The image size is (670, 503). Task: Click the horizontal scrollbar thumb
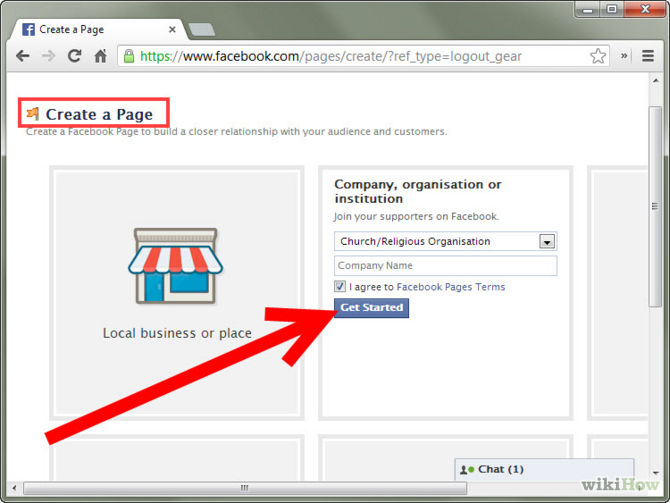point(245,488)
